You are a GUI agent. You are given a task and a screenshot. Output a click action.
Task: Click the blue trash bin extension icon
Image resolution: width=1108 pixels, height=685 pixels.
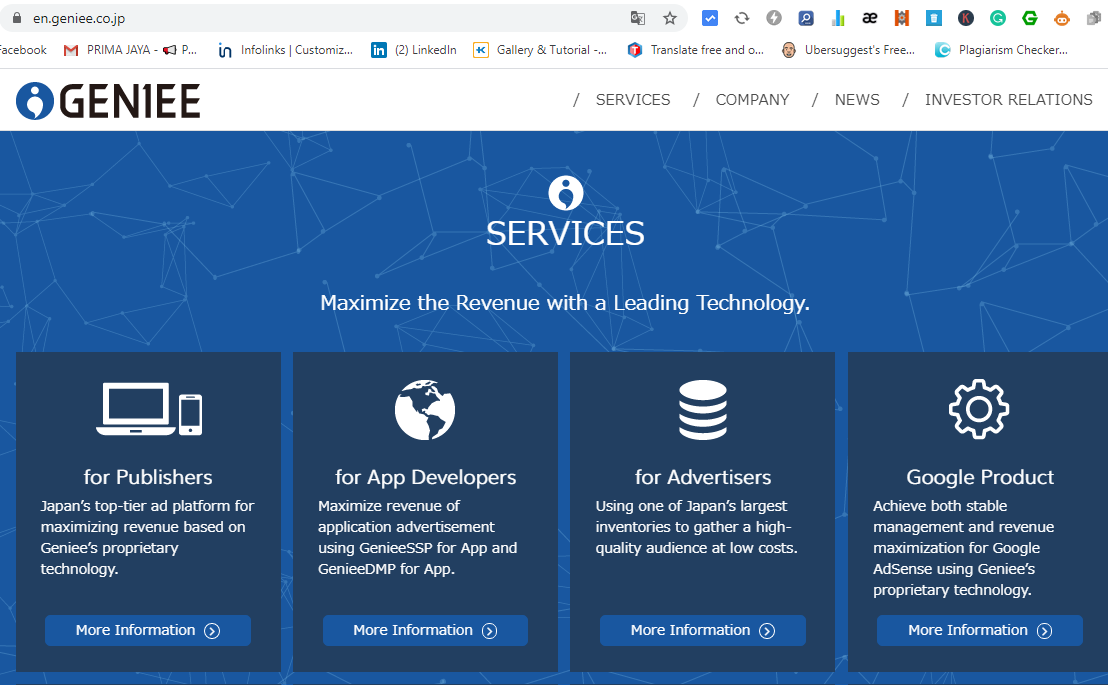pos(933,18)
